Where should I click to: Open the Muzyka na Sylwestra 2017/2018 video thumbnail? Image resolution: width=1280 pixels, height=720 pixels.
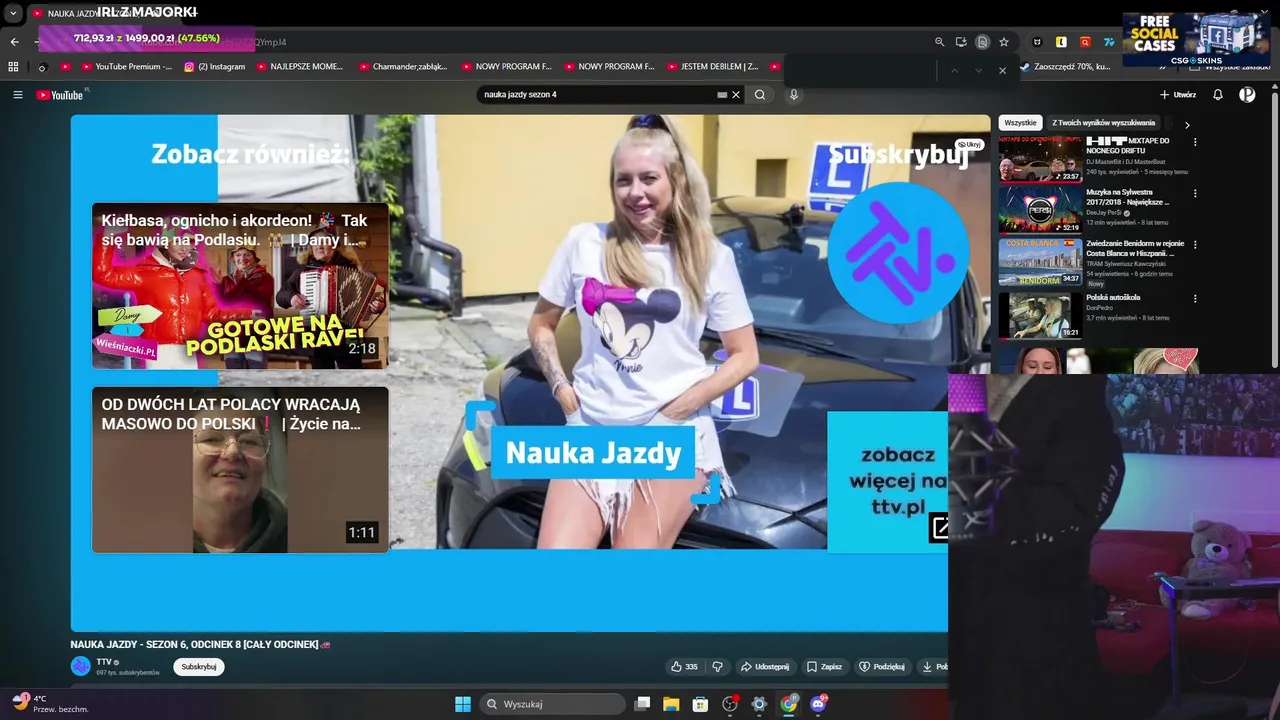pos(1040,210)
